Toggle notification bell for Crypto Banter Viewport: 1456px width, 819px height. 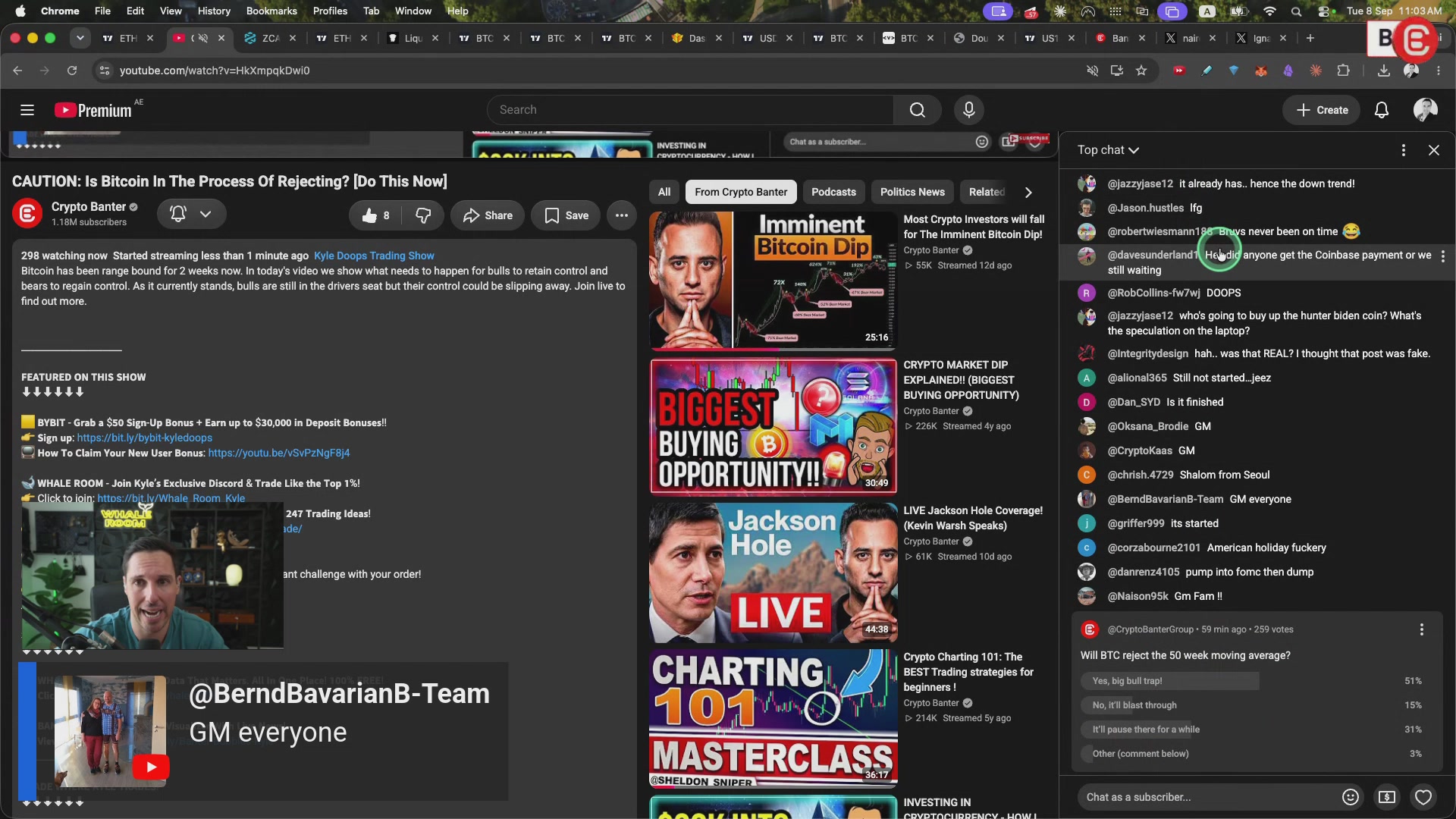click(191, 215)
